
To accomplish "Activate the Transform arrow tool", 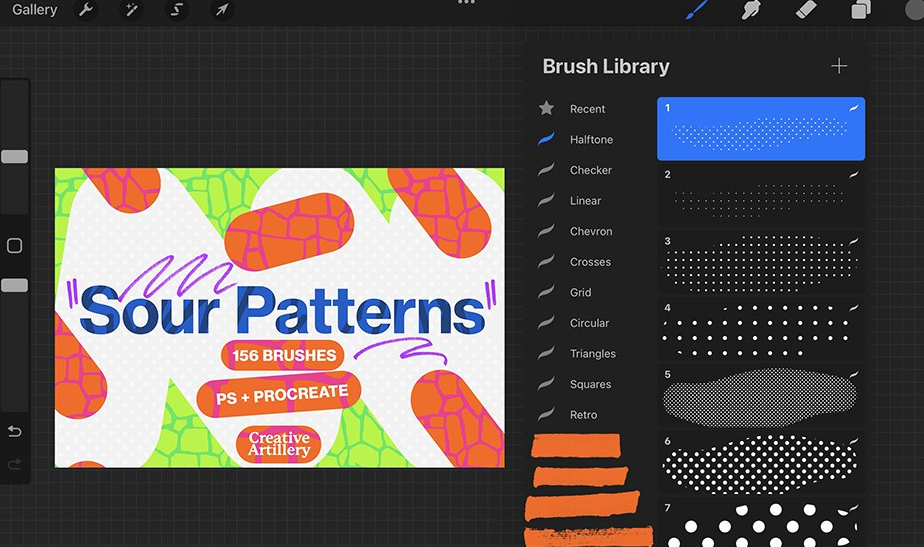I will 221,10.
